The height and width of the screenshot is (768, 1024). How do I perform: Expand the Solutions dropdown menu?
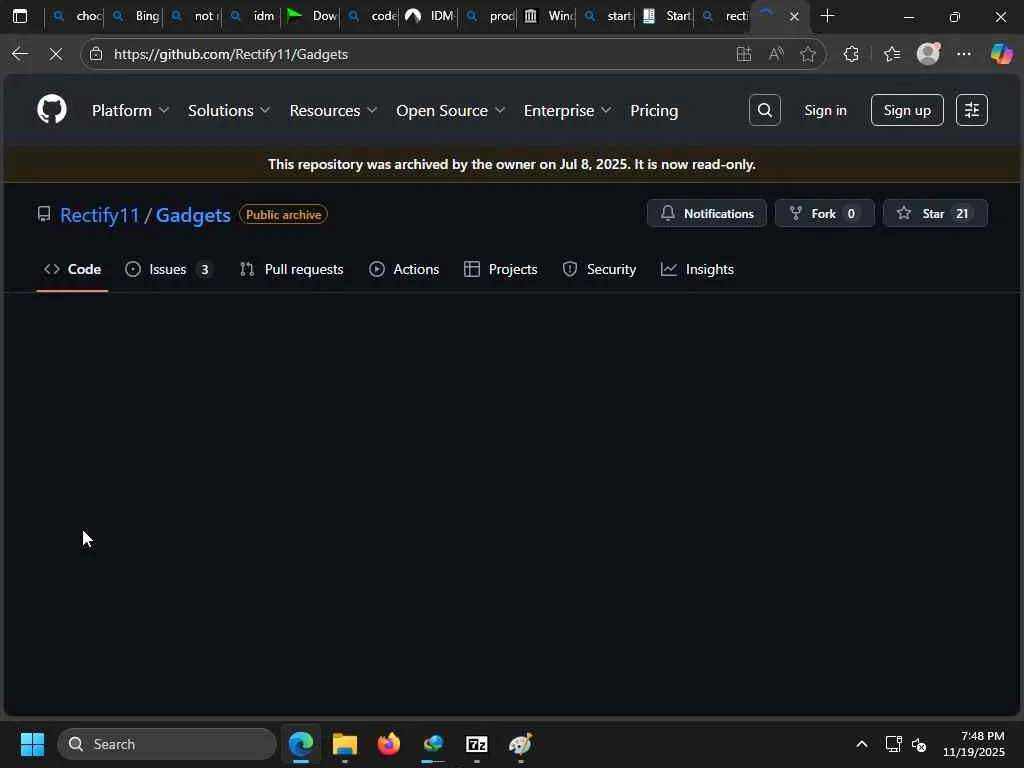(229, 110)
